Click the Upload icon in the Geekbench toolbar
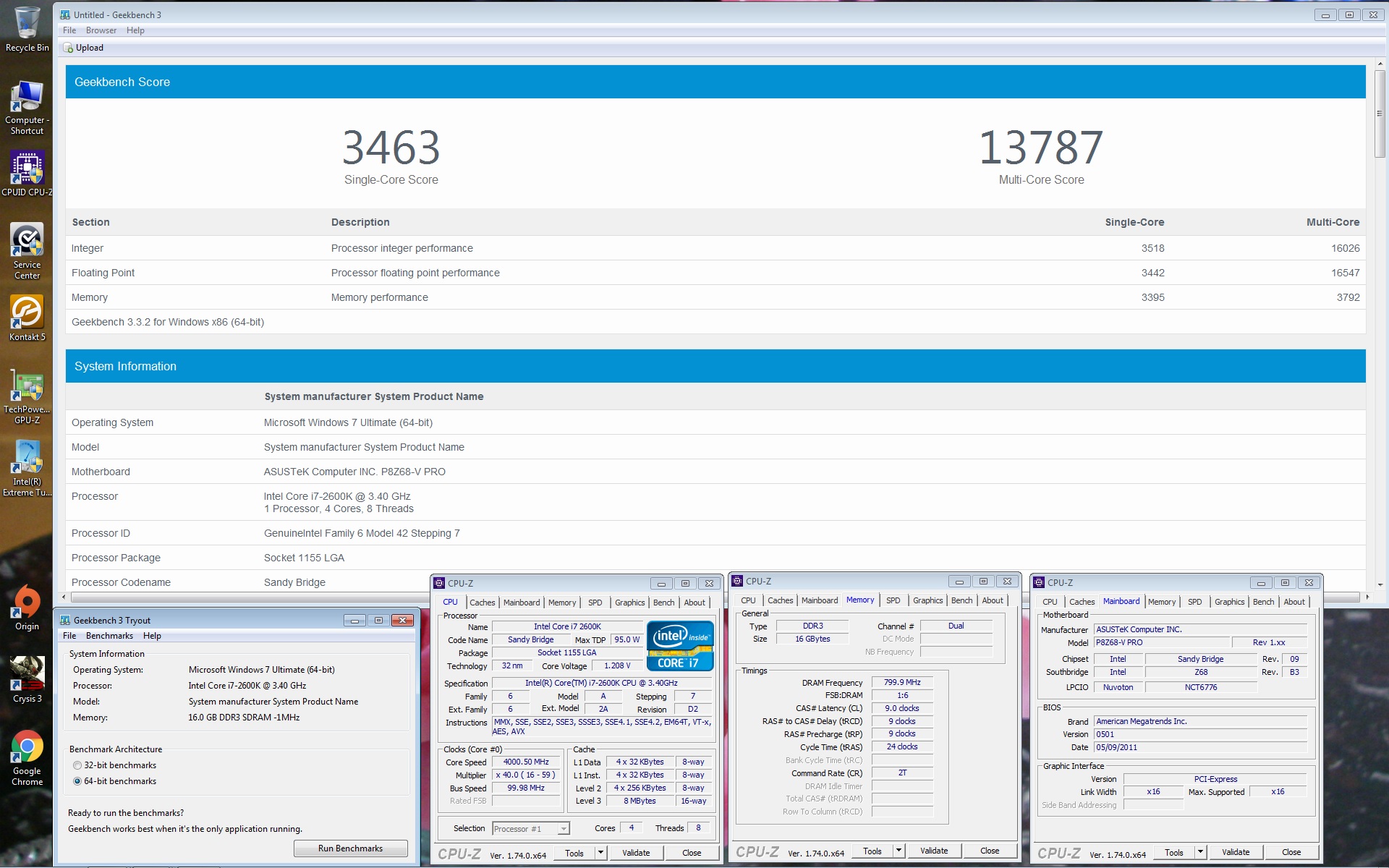1389x868 pixels. [x=69, y=48]
